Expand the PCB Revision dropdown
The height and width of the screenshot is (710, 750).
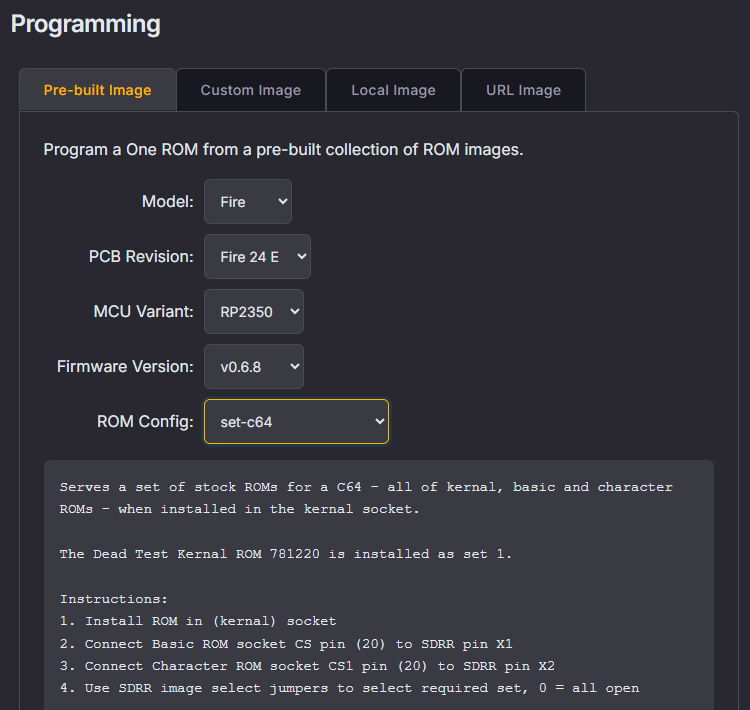pos(257,257)
